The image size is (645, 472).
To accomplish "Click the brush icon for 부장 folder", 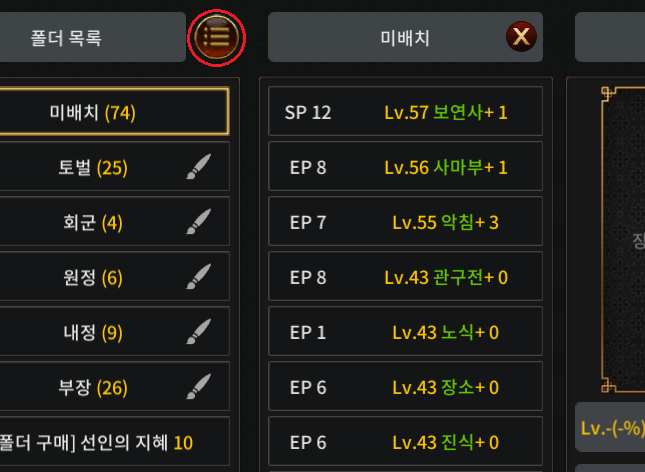I will point(199,387).
